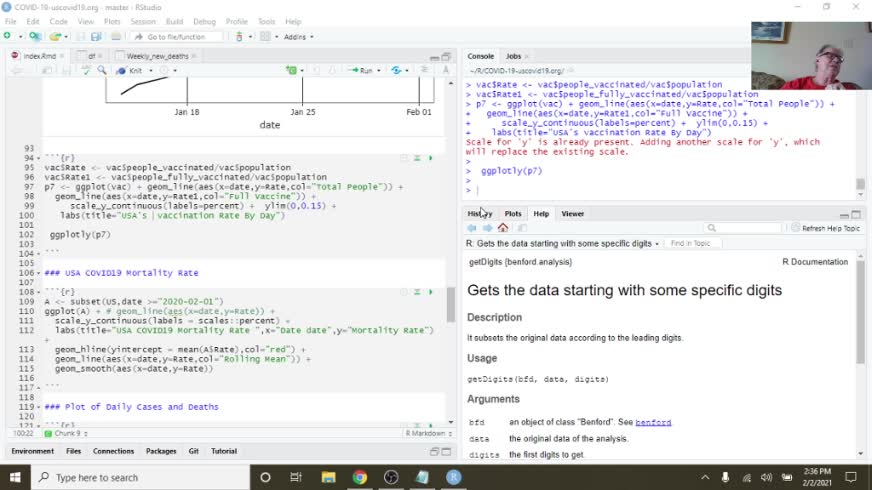872x490 pixels.
Task: Switch to the Jobs tab
Action: [513, 56]
